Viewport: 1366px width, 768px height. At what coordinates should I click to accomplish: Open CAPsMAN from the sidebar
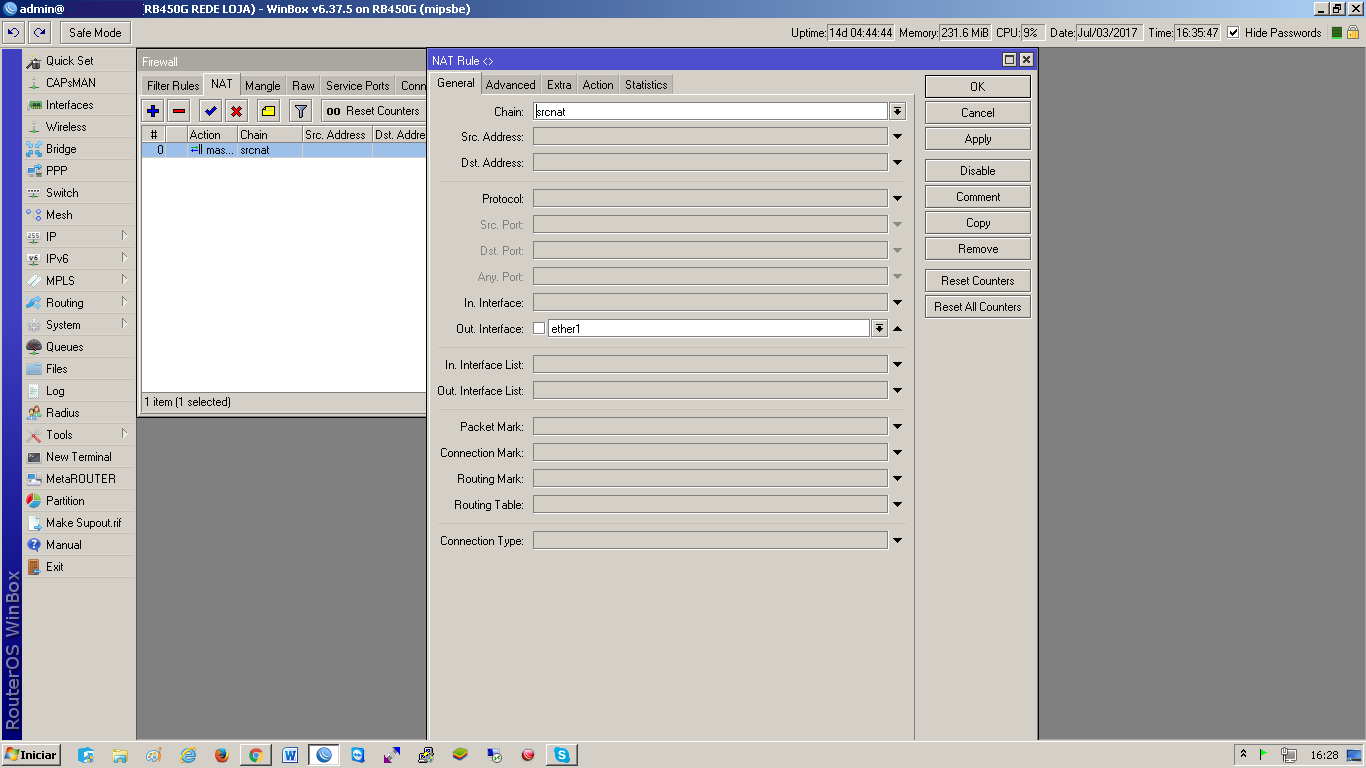tap(79, 83)
